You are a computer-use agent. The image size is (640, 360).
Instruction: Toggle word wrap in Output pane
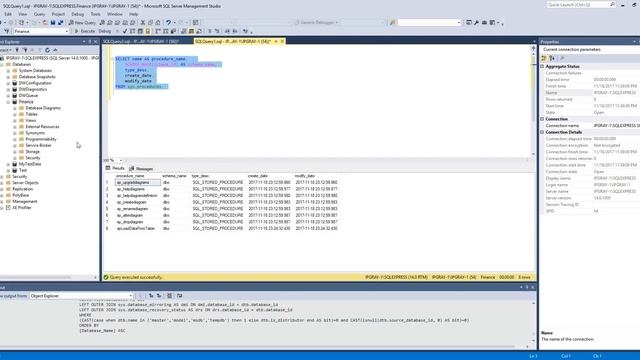pyautogui.click(x=180, y=296)
